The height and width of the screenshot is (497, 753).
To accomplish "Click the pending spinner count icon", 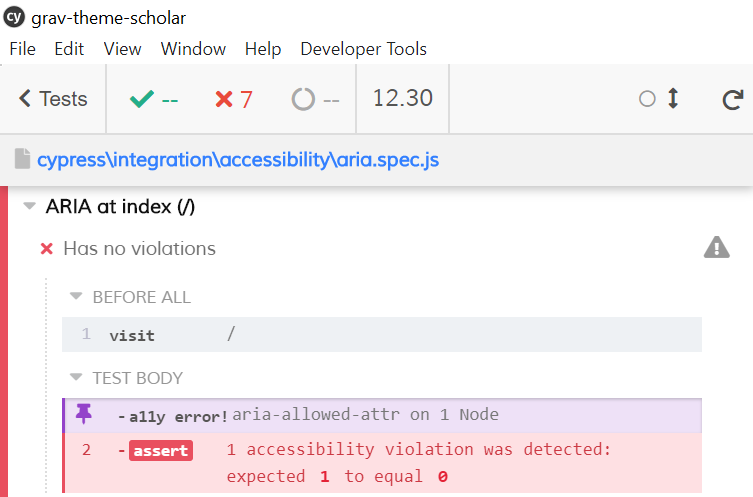I will pos(315,99).
